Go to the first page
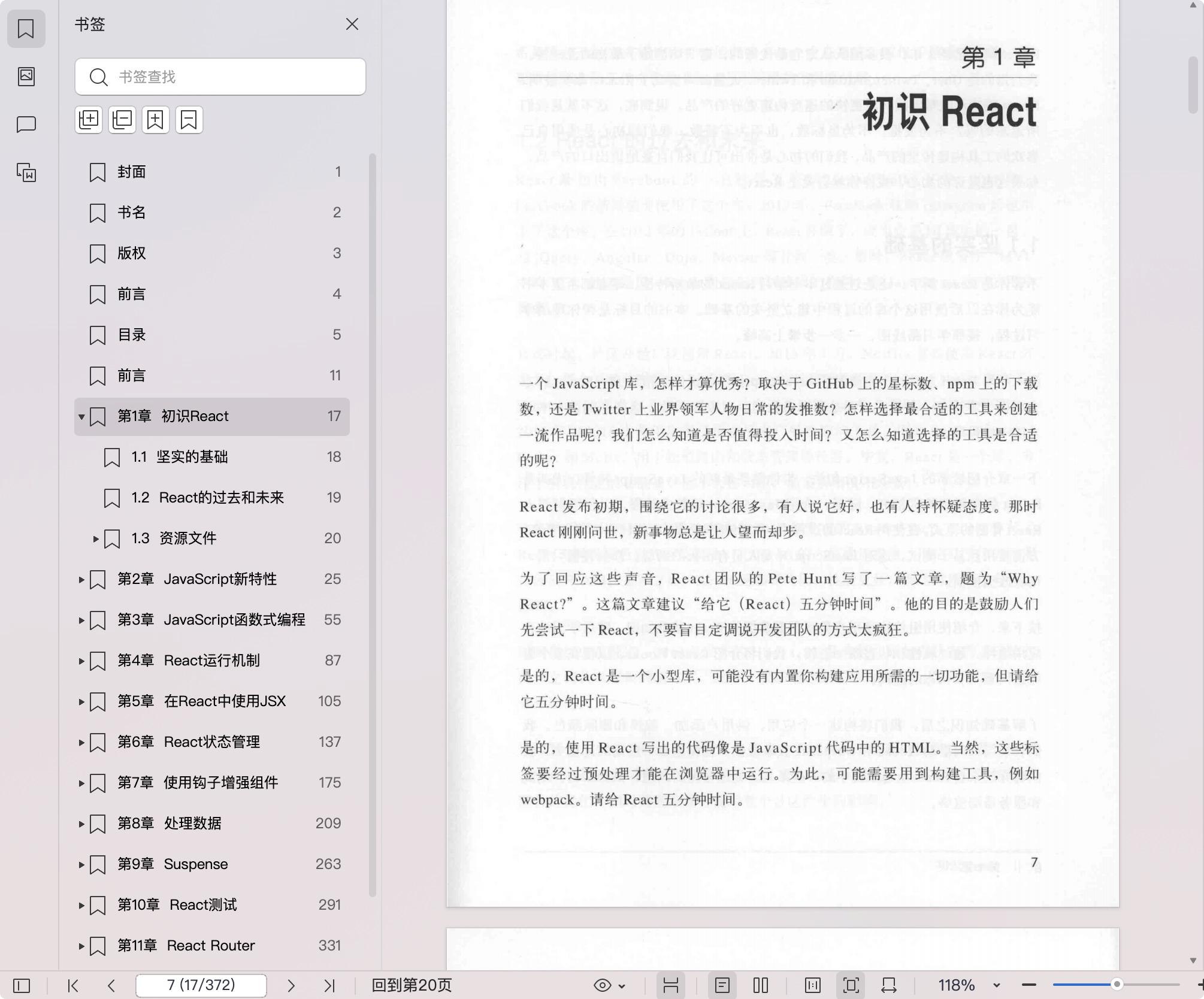The width and height of the screenshot is (1204, 999). [x=73, y=985]
